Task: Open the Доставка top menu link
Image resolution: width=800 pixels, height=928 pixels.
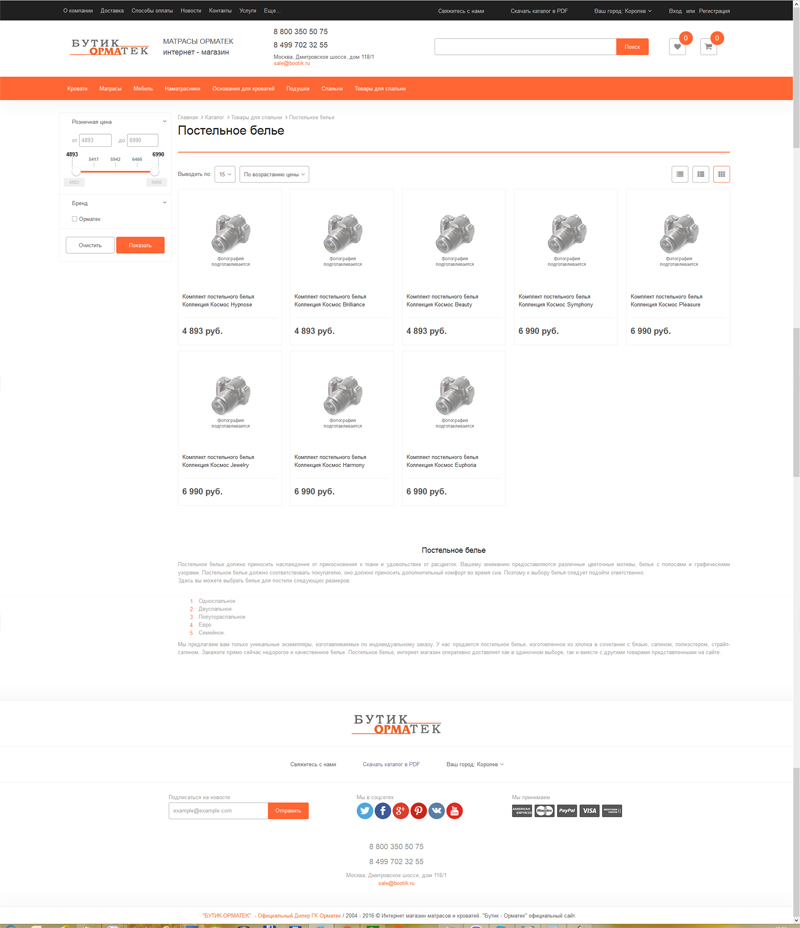Action: click(x=112, y=11)
